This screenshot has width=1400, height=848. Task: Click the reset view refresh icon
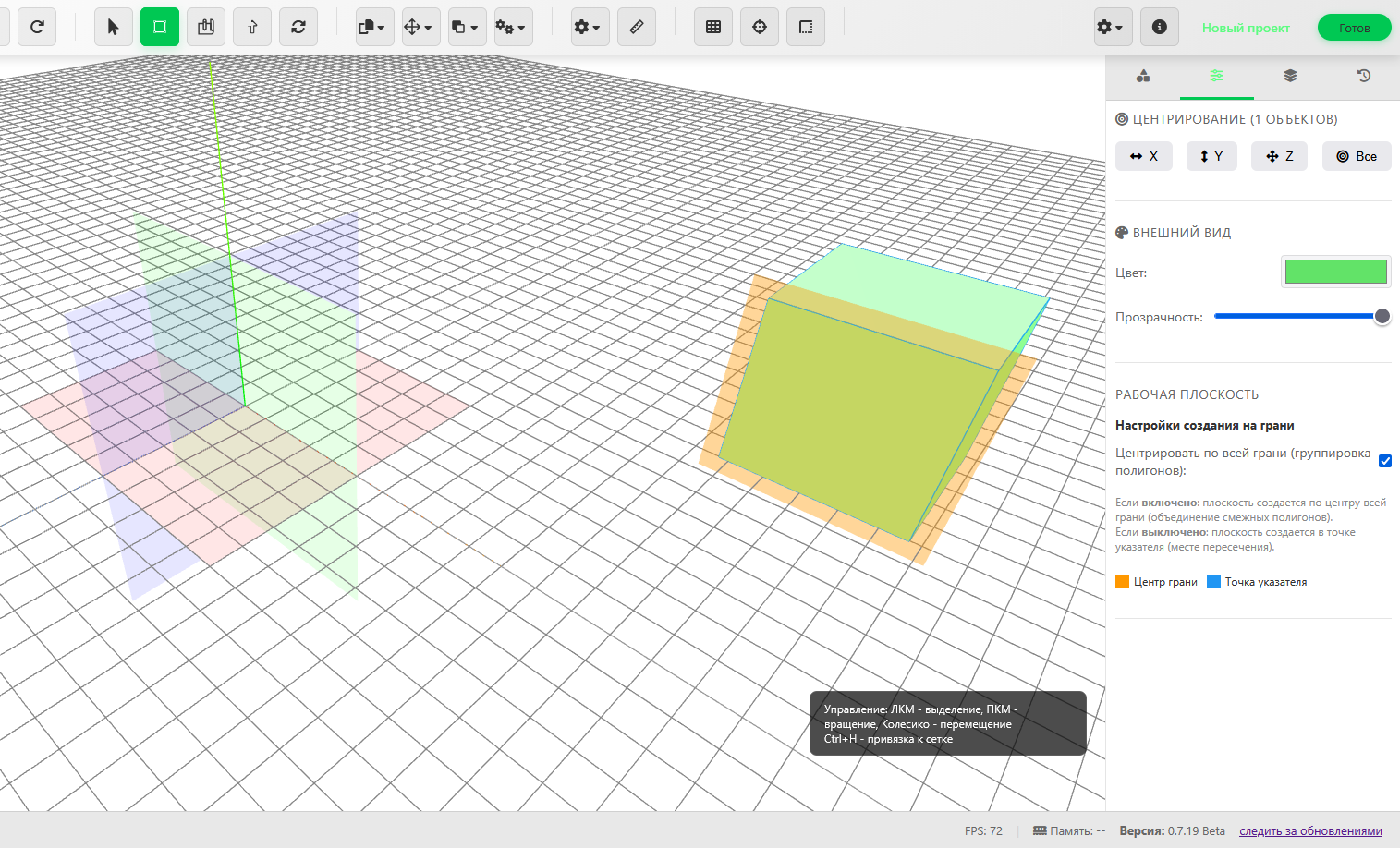click(x=37, y=27)
